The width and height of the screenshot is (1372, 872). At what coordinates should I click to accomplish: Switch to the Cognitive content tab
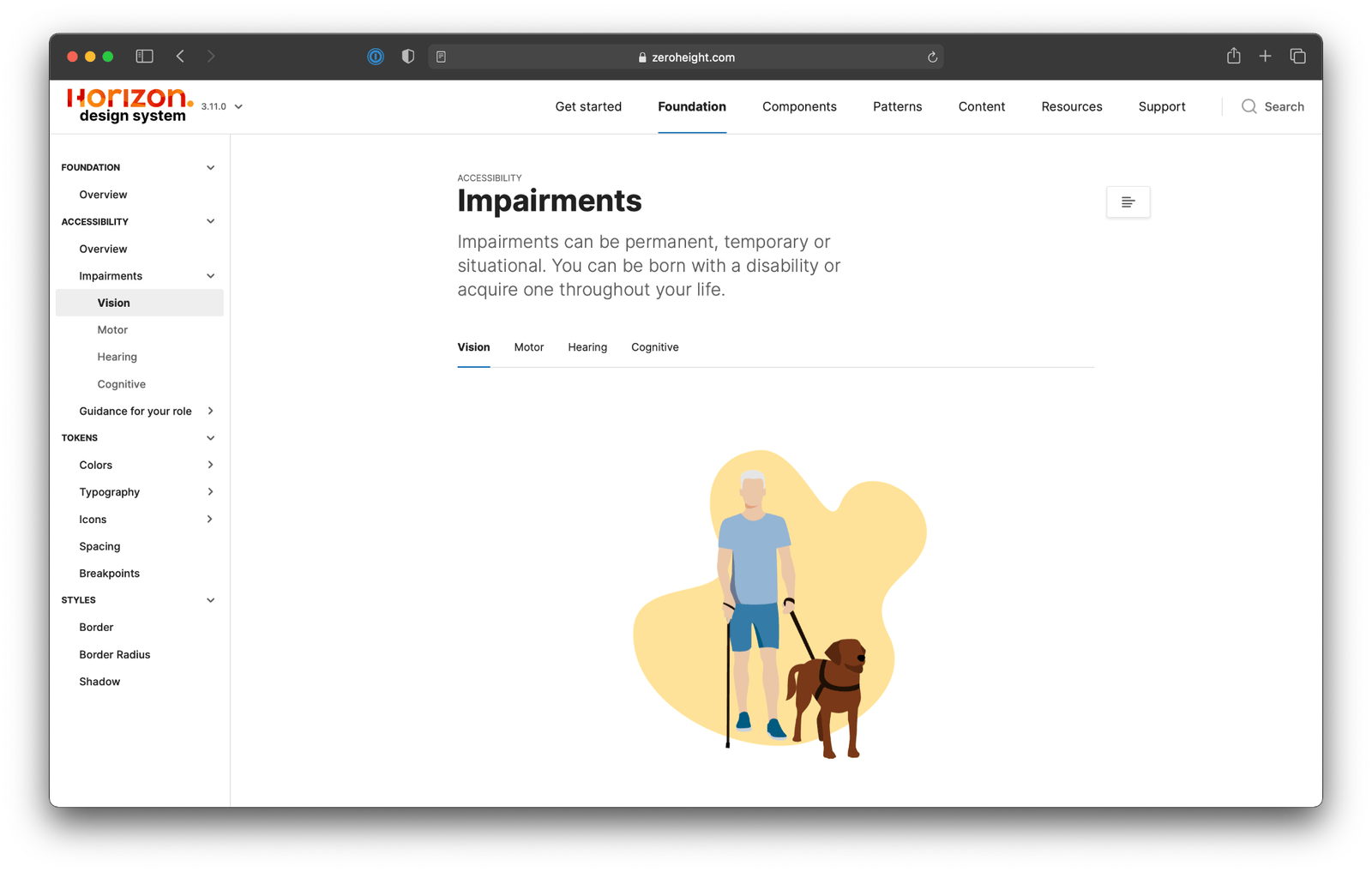coord(655,347)
